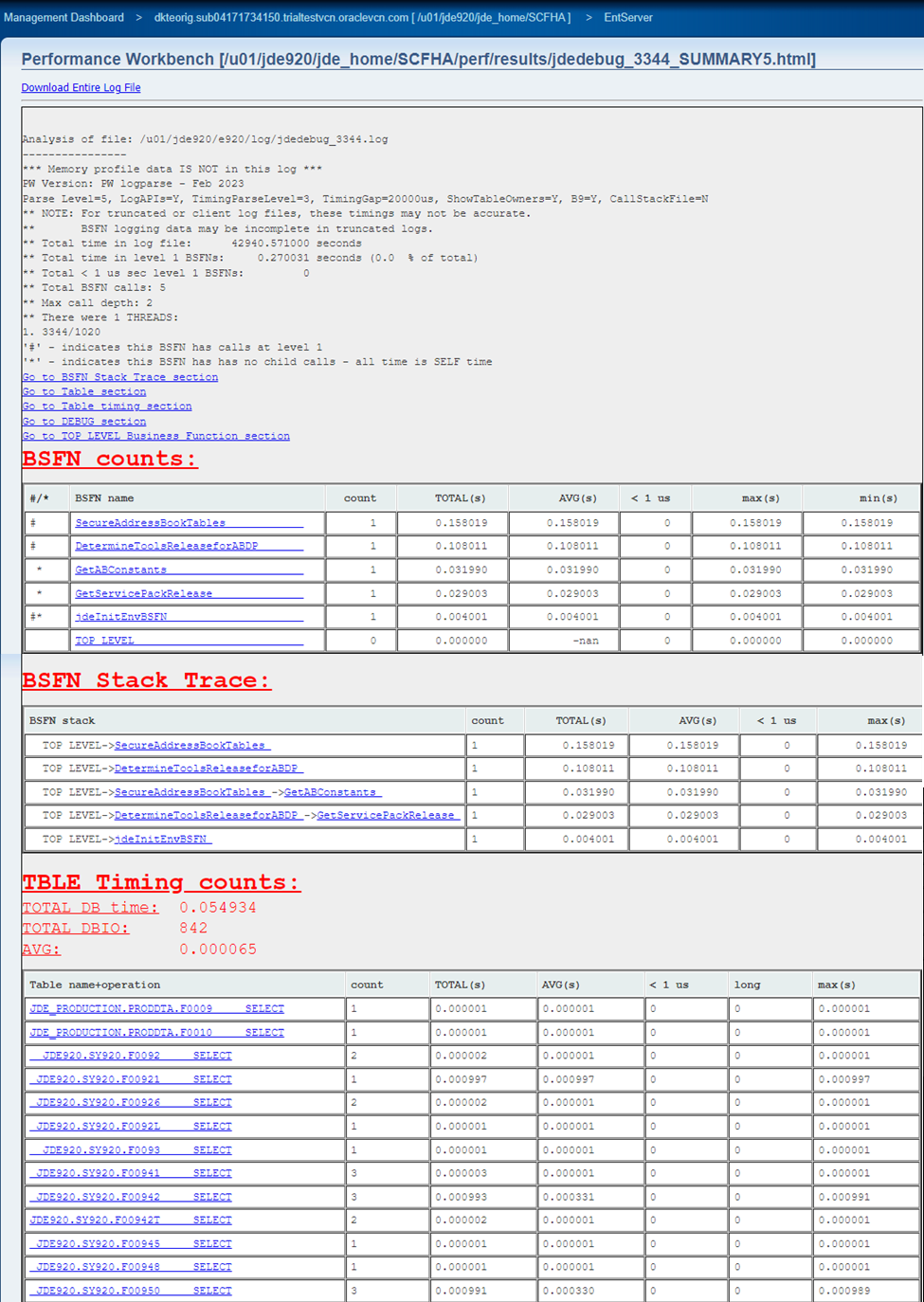This screenshot has width=924, height=1302.
Task: Click the BSFN counts heading
Action: [x=110, y=459]
